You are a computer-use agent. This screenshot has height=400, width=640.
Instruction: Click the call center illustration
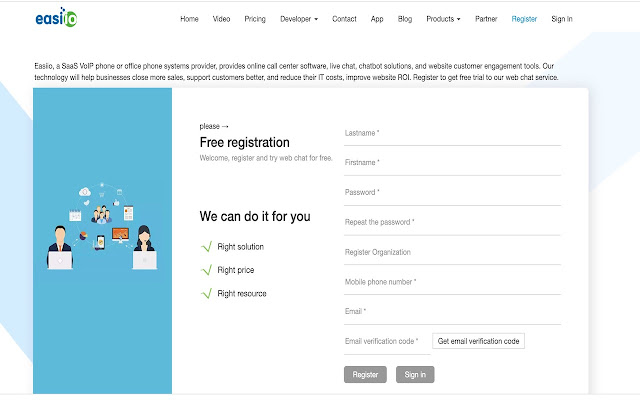(102, 227)
